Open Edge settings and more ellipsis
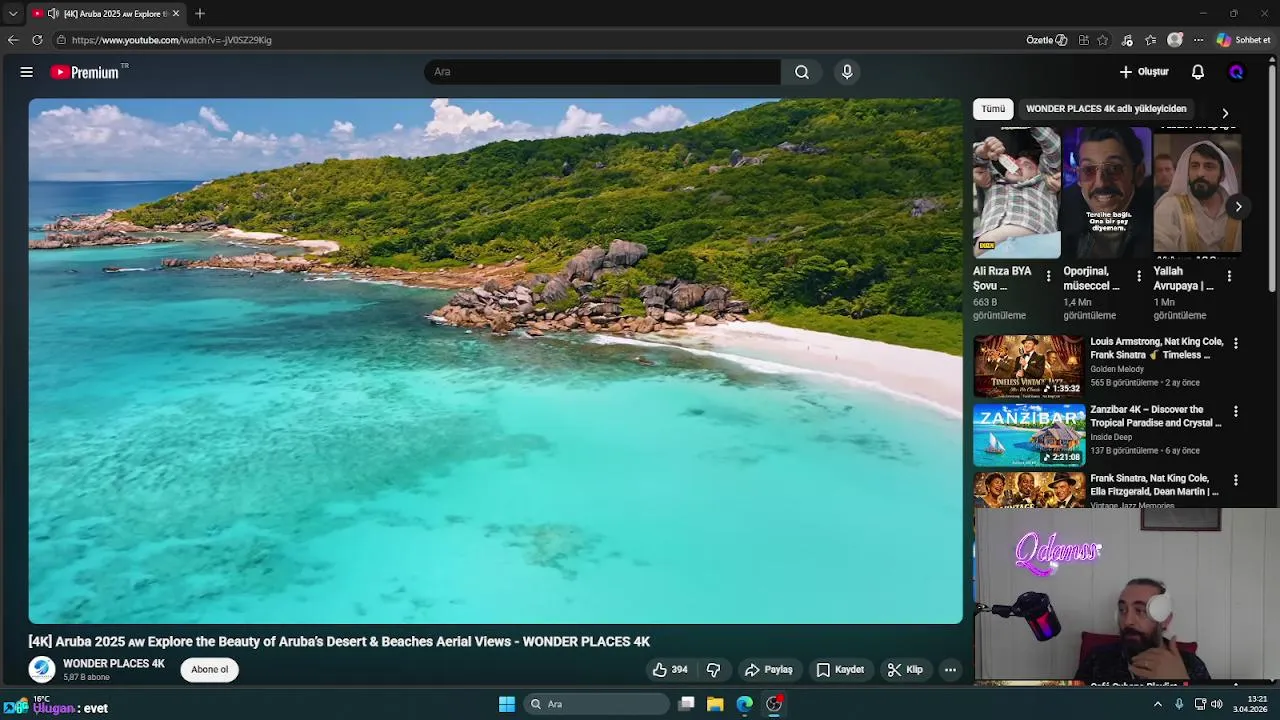1280x720 pixels. [1198, 40]
